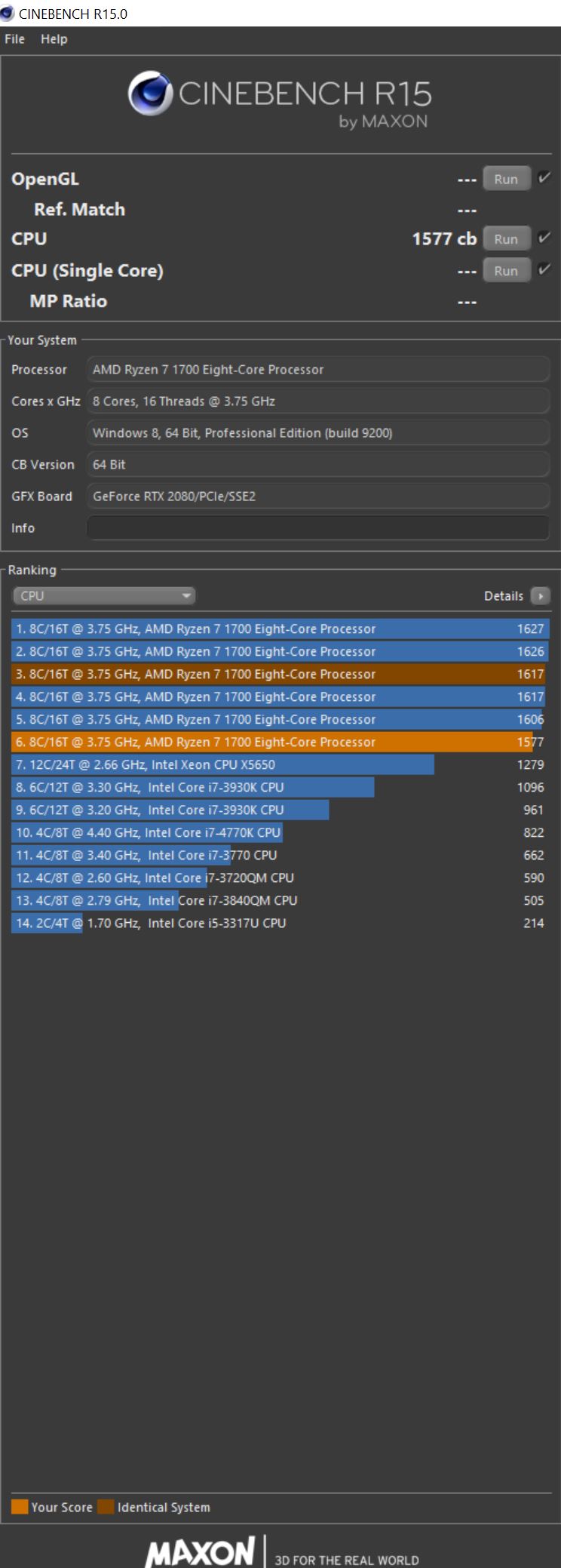Toggle the CPU test checkbox
The image size is (561, 1568).
pyautogui.click(x=544, y=238)
